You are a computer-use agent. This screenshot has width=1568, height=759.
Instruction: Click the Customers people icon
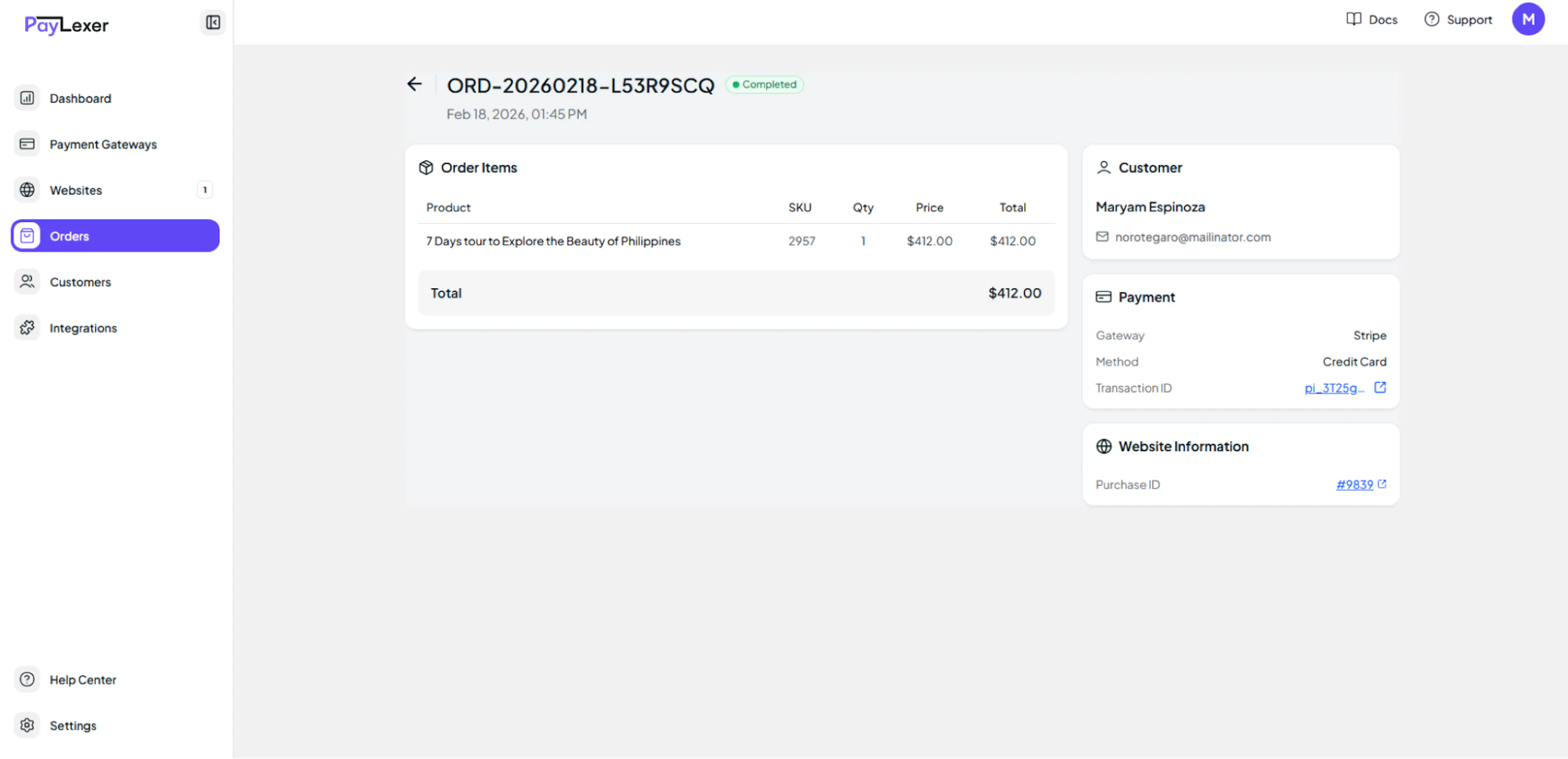pos(27,281)
